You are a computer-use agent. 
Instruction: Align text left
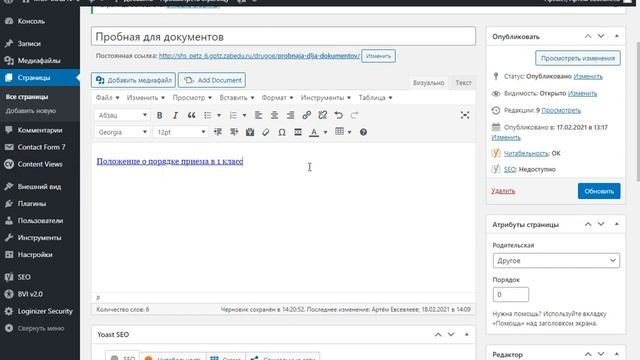pos(258,116)
